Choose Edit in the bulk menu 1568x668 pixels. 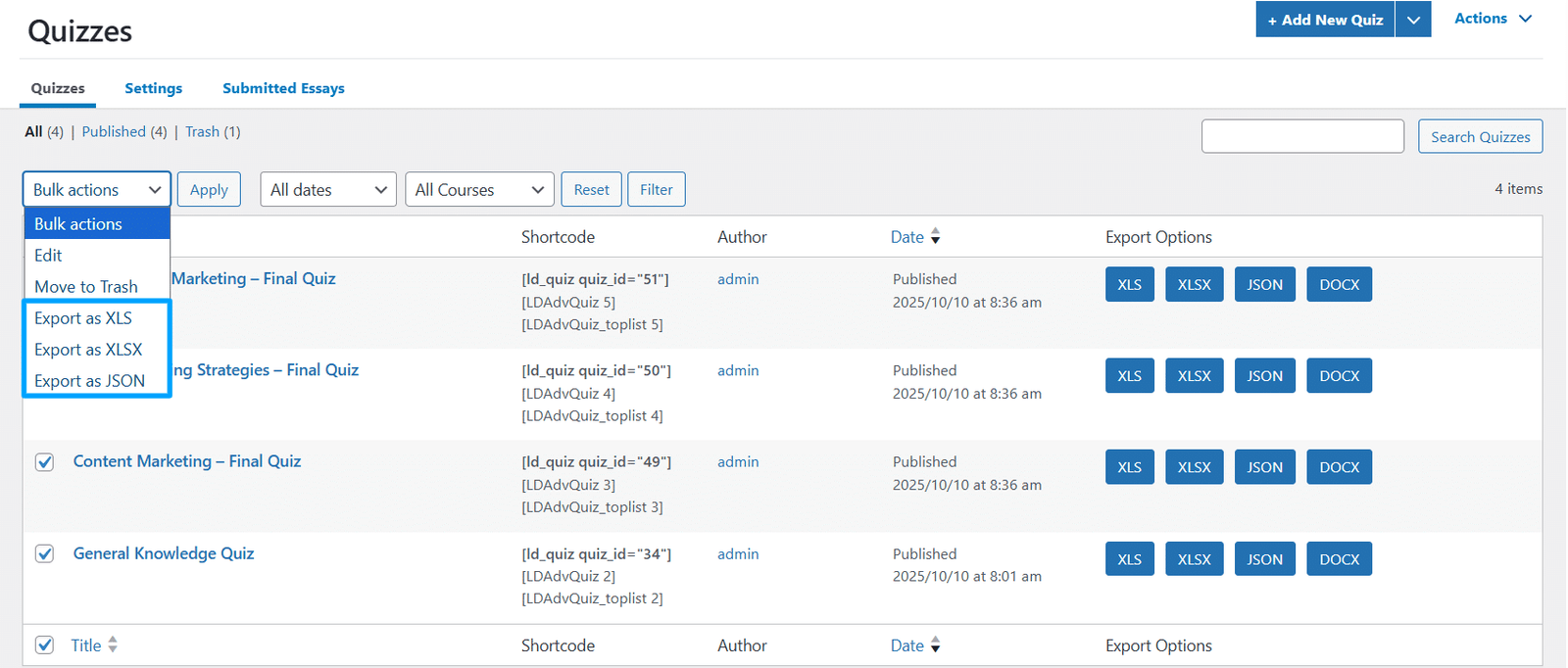tap(97, 255)
